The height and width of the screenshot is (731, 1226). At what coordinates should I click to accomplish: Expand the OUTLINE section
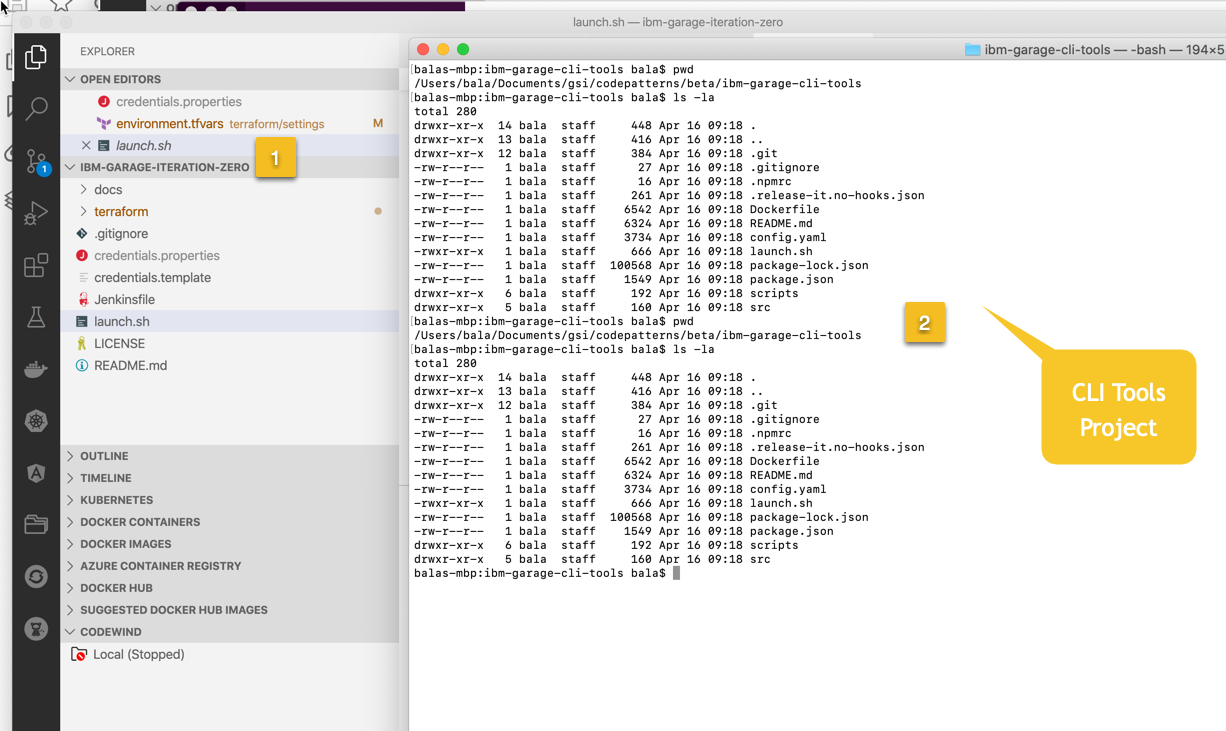click(71, 456)
